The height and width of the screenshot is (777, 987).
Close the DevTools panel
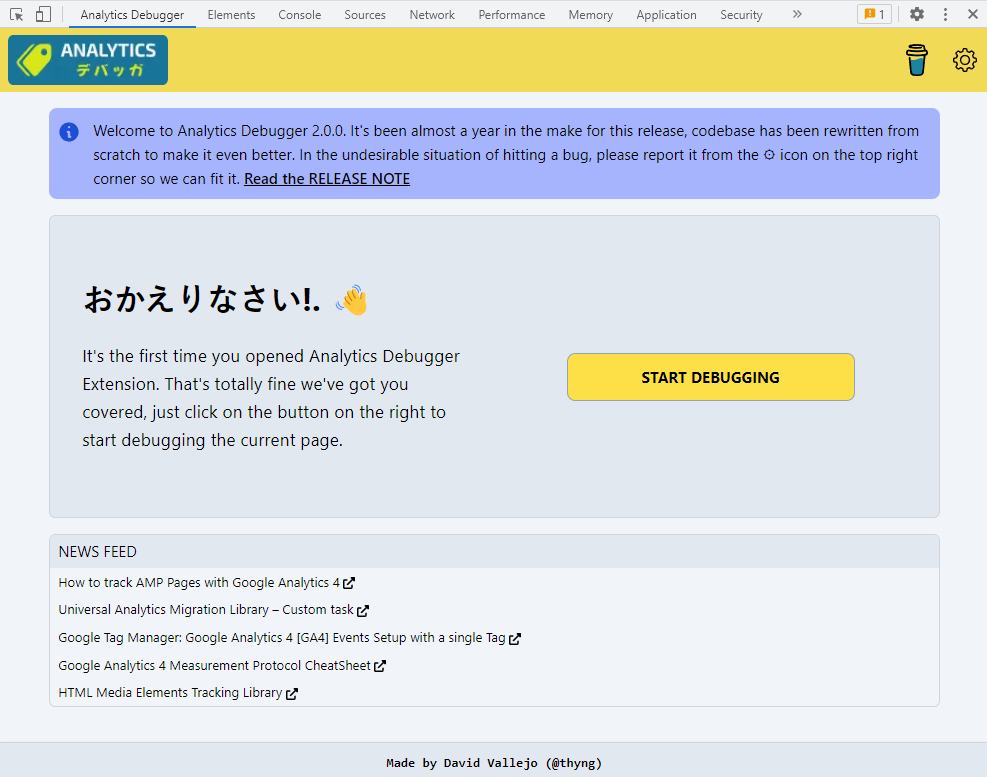tap(972, 14)
